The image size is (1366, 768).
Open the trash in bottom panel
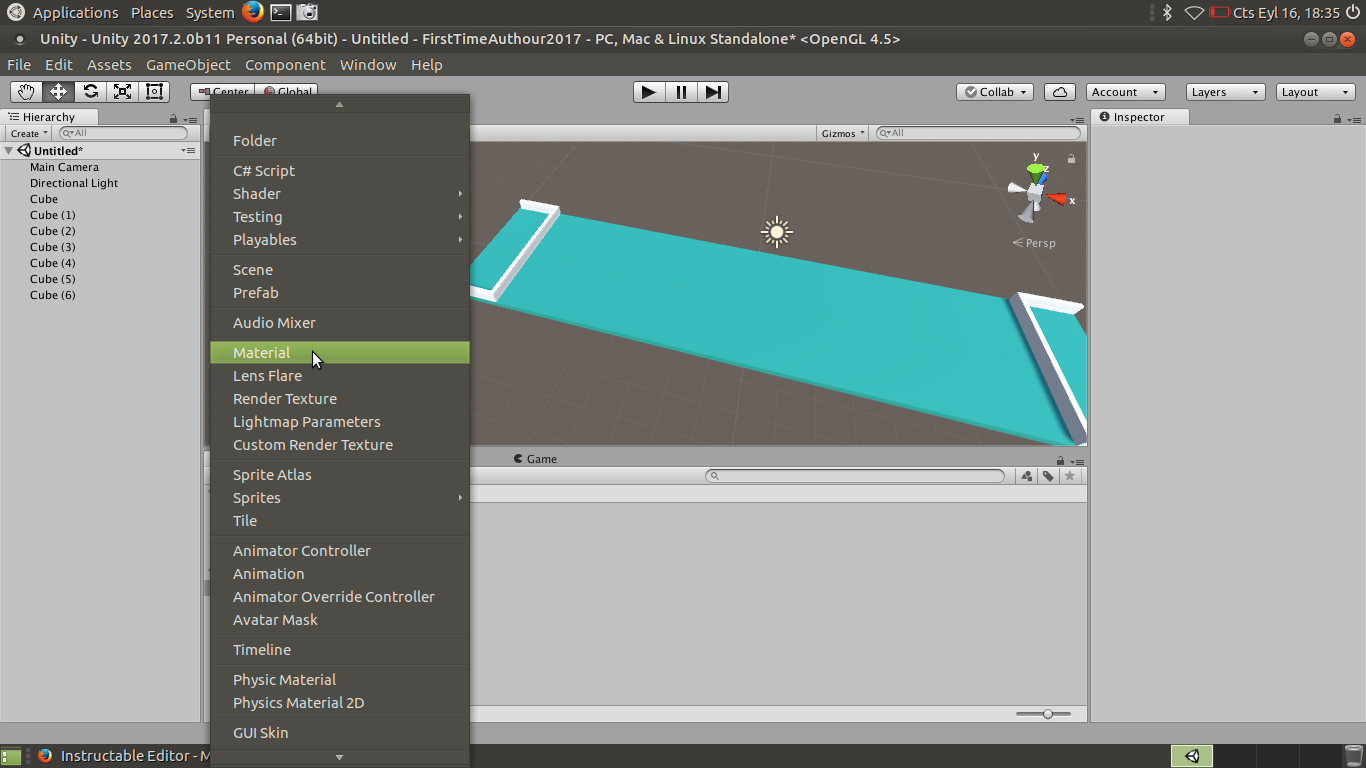[x=1353, y=756]
